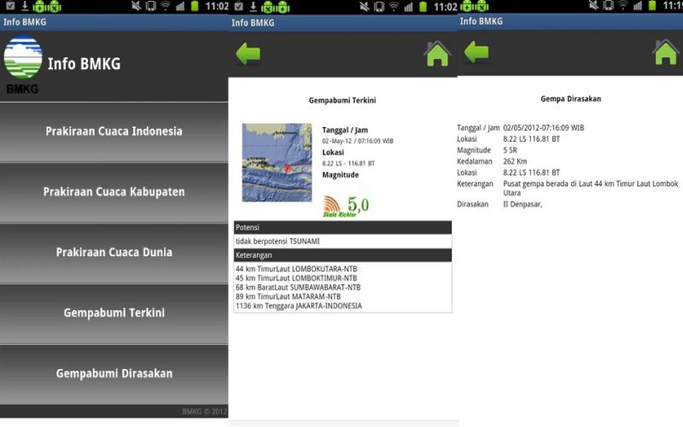Open Gempabumi Dirasakan menu item

pyautogui.click(x=114, y=374)
